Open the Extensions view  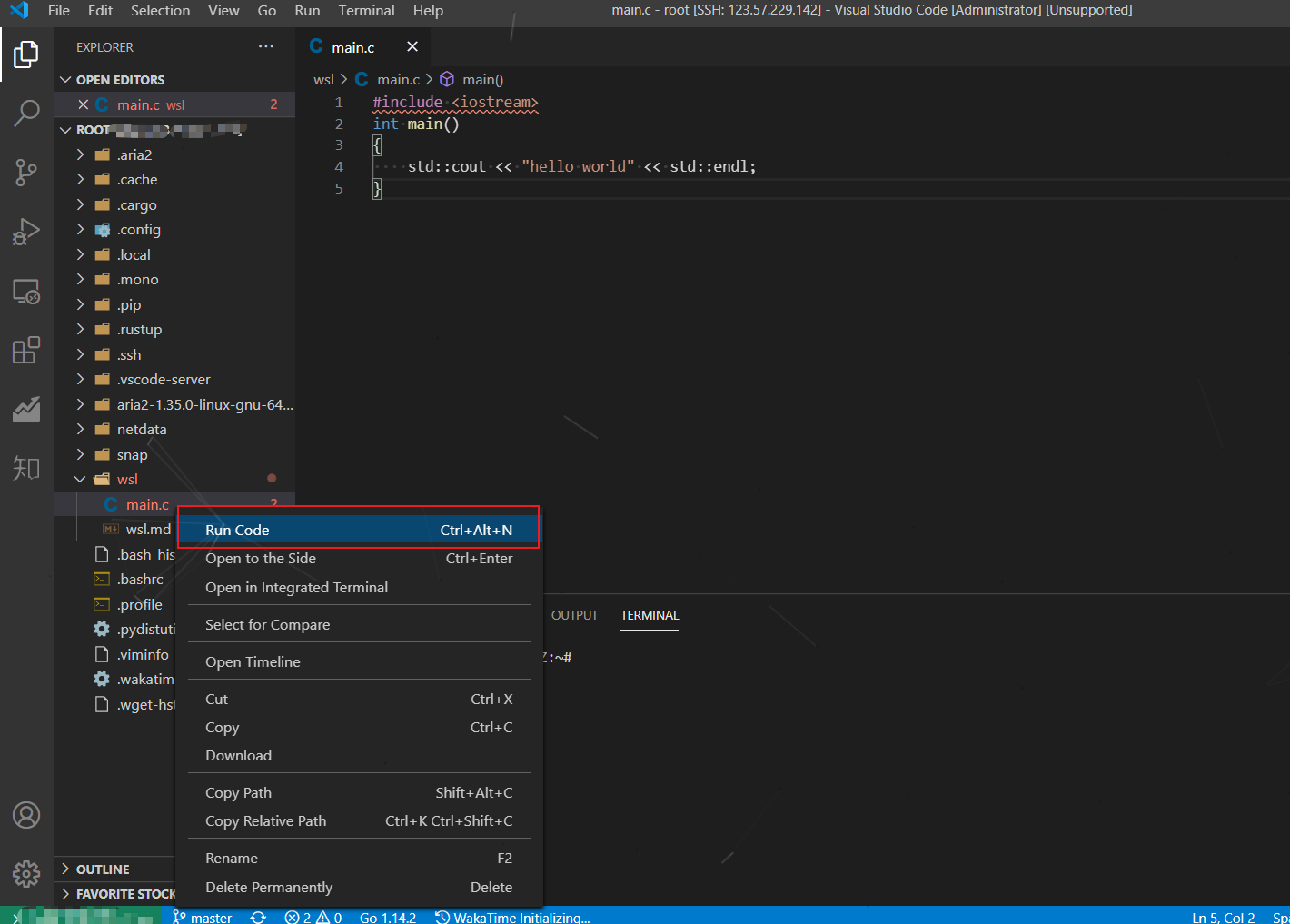point(26,350)
